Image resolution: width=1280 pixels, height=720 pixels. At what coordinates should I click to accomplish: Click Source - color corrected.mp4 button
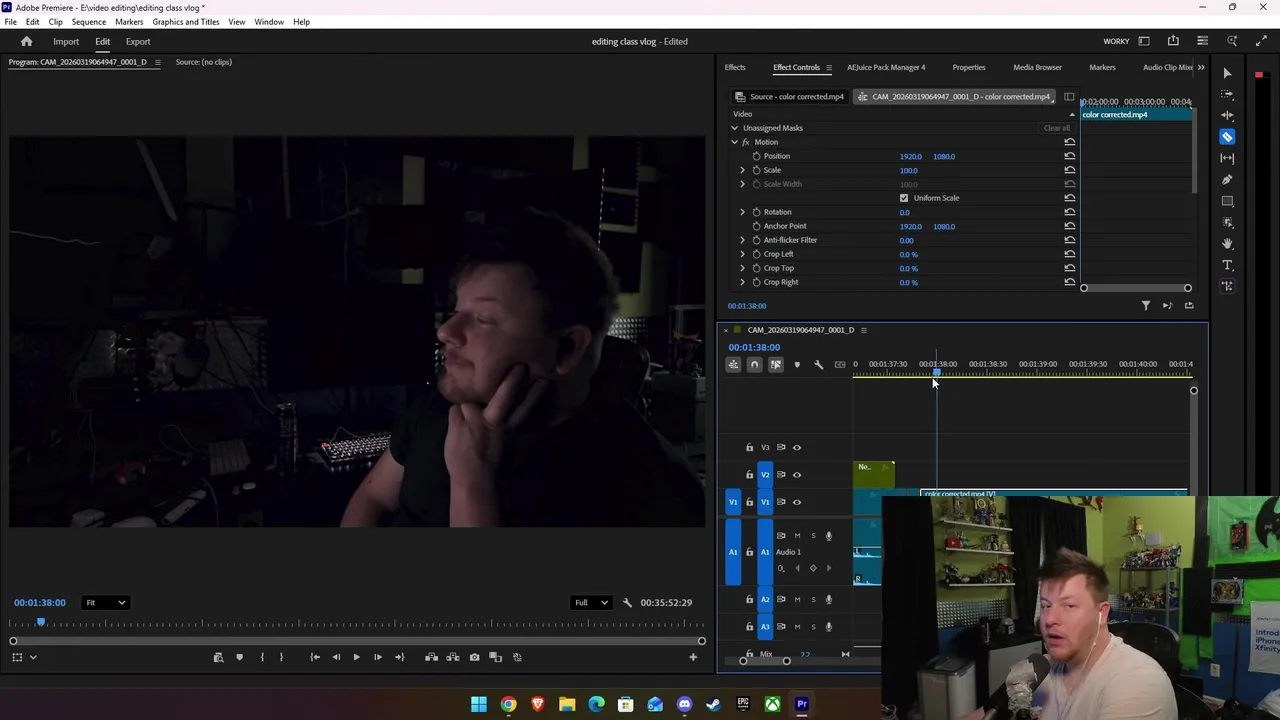click(x=789, y=97)
